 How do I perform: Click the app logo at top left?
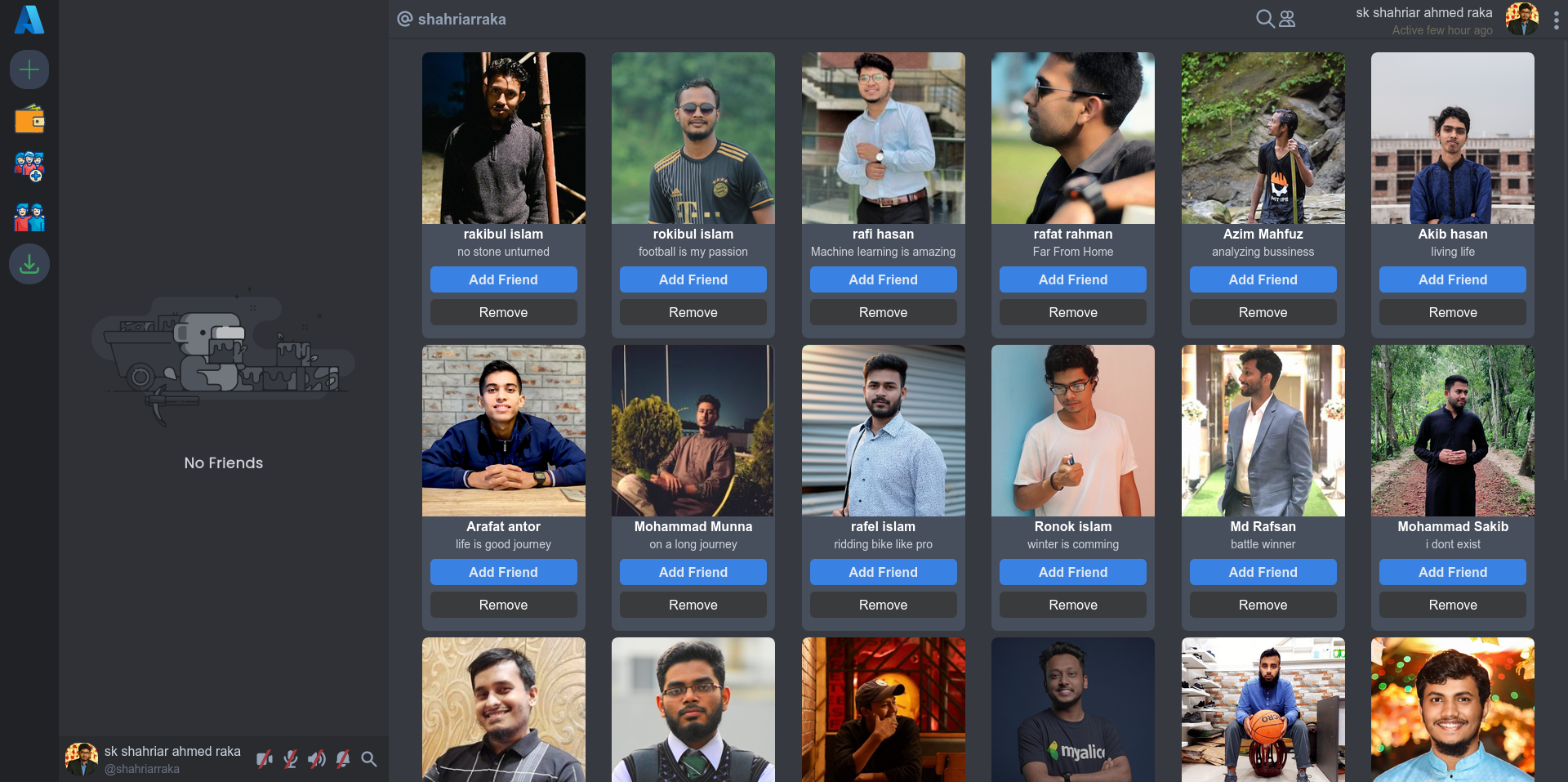pos(29,20)
